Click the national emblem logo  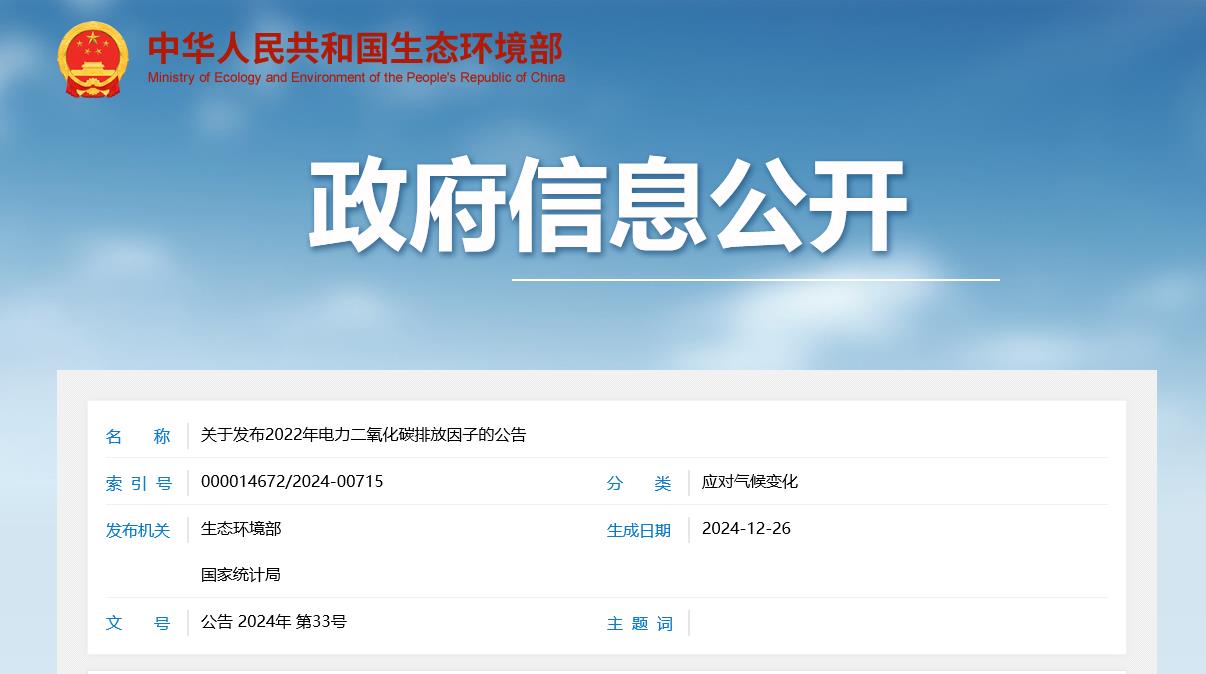[x=93, y=59]
